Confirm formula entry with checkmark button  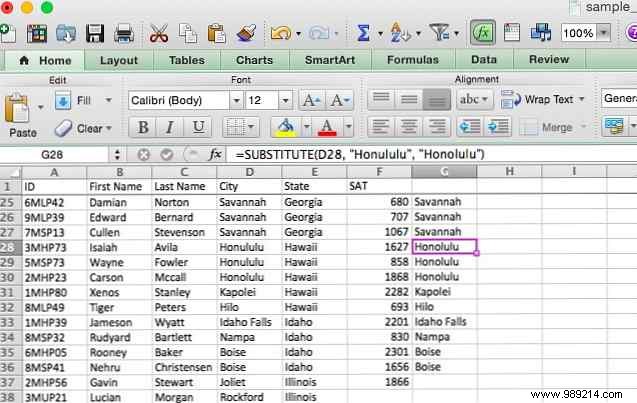click(x=167, y=154)
